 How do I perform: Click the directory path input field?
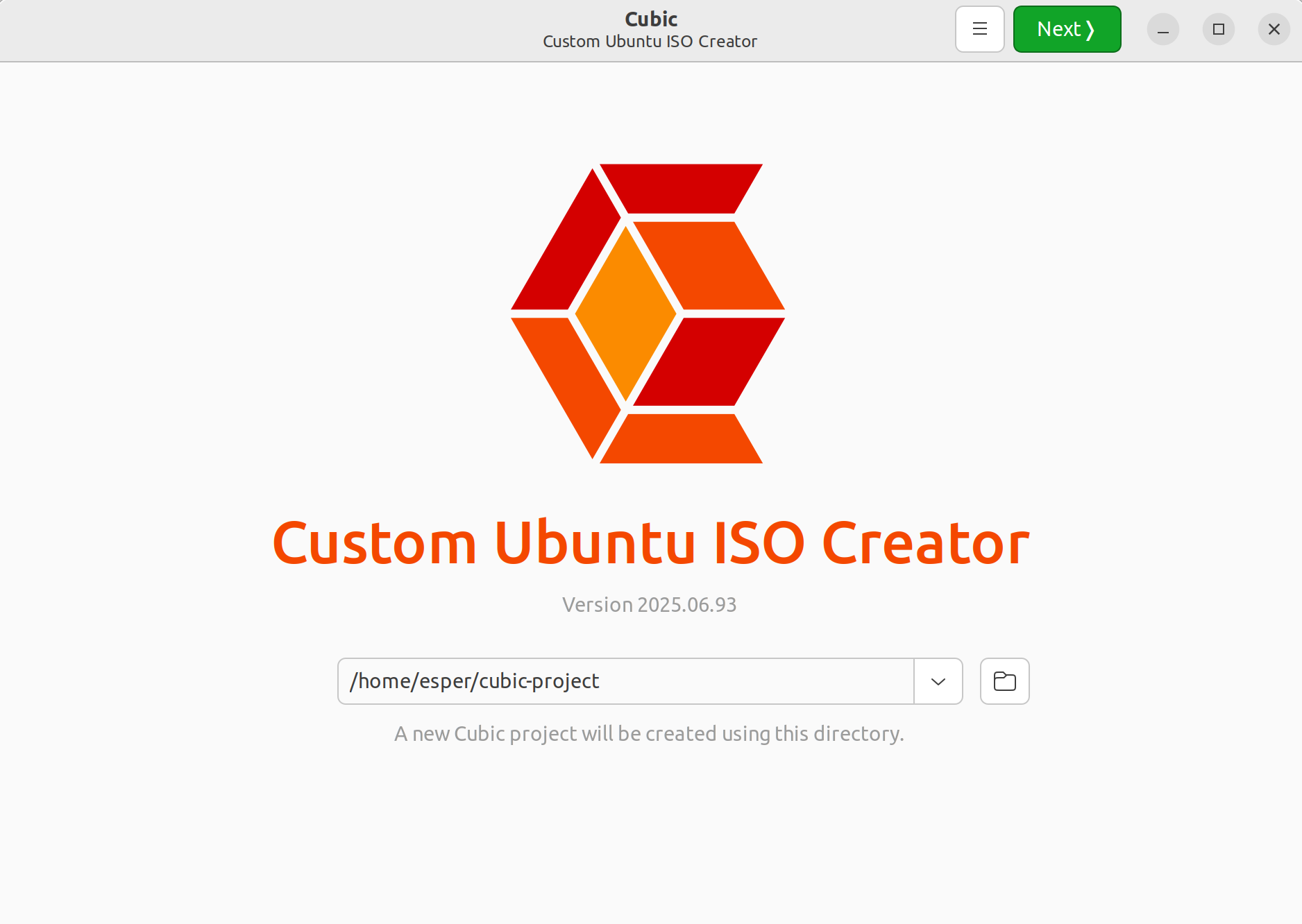pyautogui.click(x=625, y=681)
